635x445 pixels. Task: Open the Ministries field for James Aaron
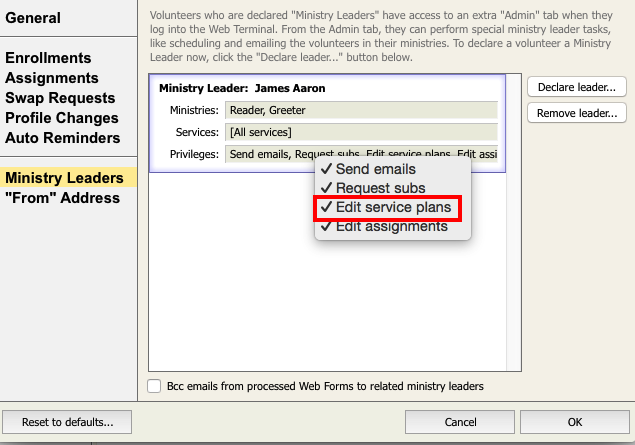(x=361, y=110)
